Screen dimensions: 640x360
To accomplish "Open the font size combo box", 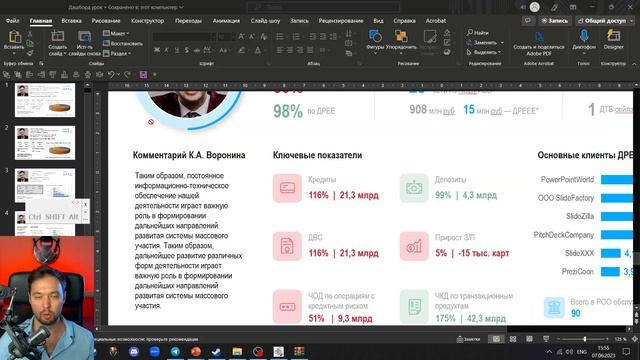I will click(x=226, y=37).
